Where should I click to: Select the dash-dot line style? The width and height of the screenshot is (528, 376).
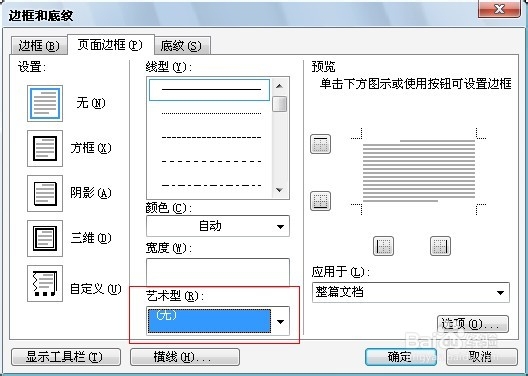[211, 185]
